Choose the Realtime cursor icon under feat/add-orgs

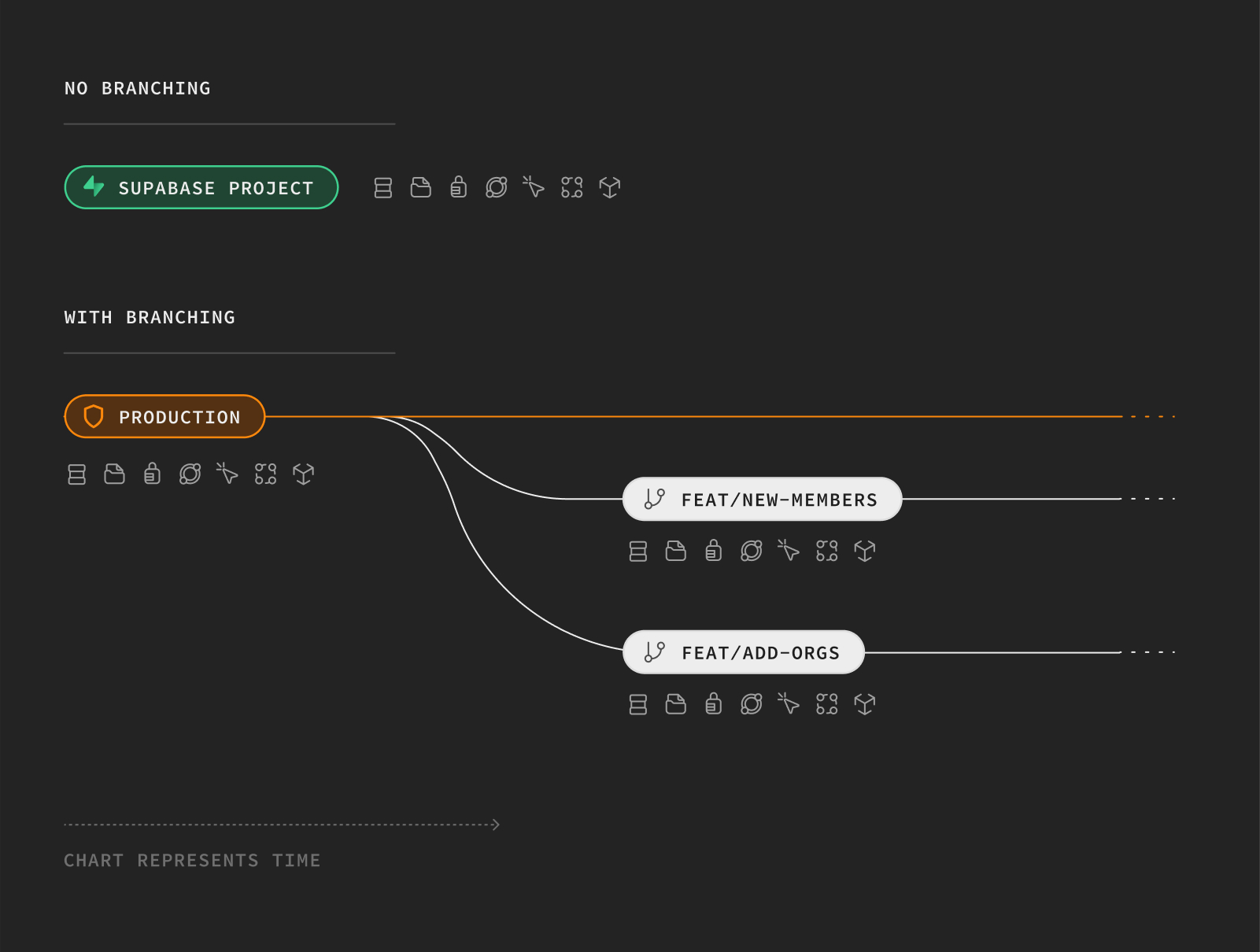[789, 703]
